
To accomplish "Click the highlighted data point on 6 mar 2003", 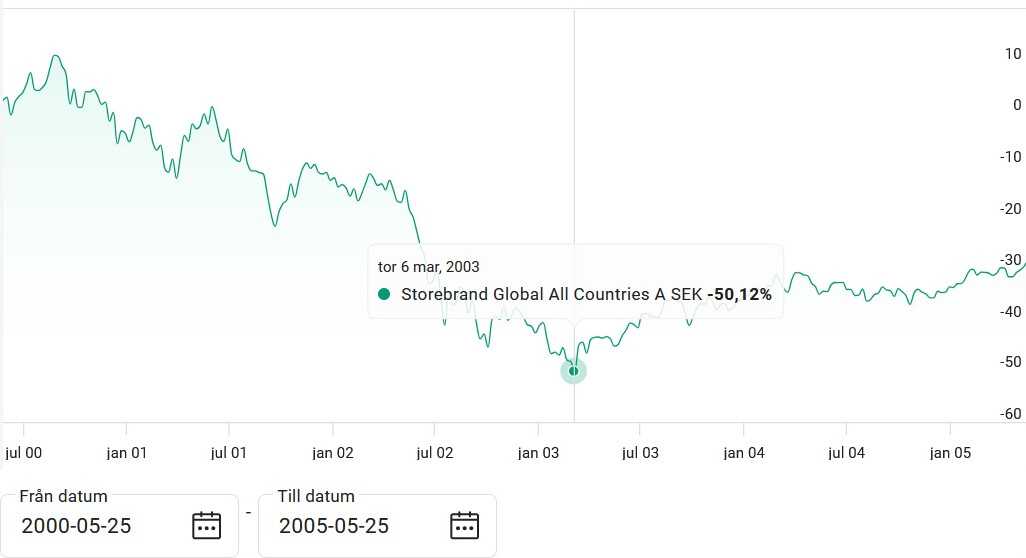I will pyautogui.click(x=573, y=371).
